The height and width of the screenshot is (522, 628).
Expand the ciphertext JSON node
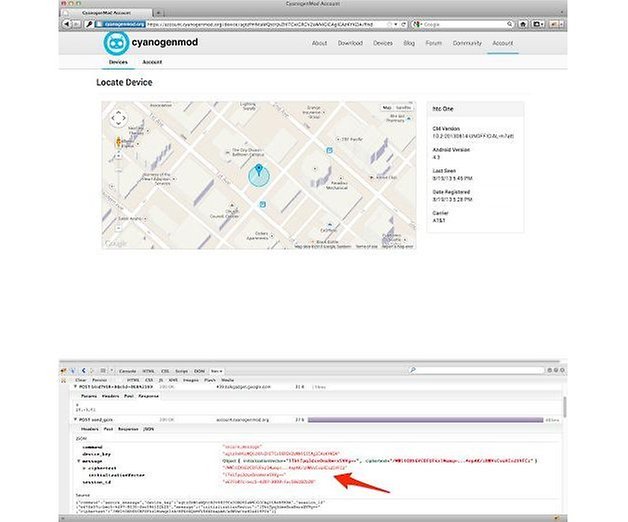tap(85, 468)
